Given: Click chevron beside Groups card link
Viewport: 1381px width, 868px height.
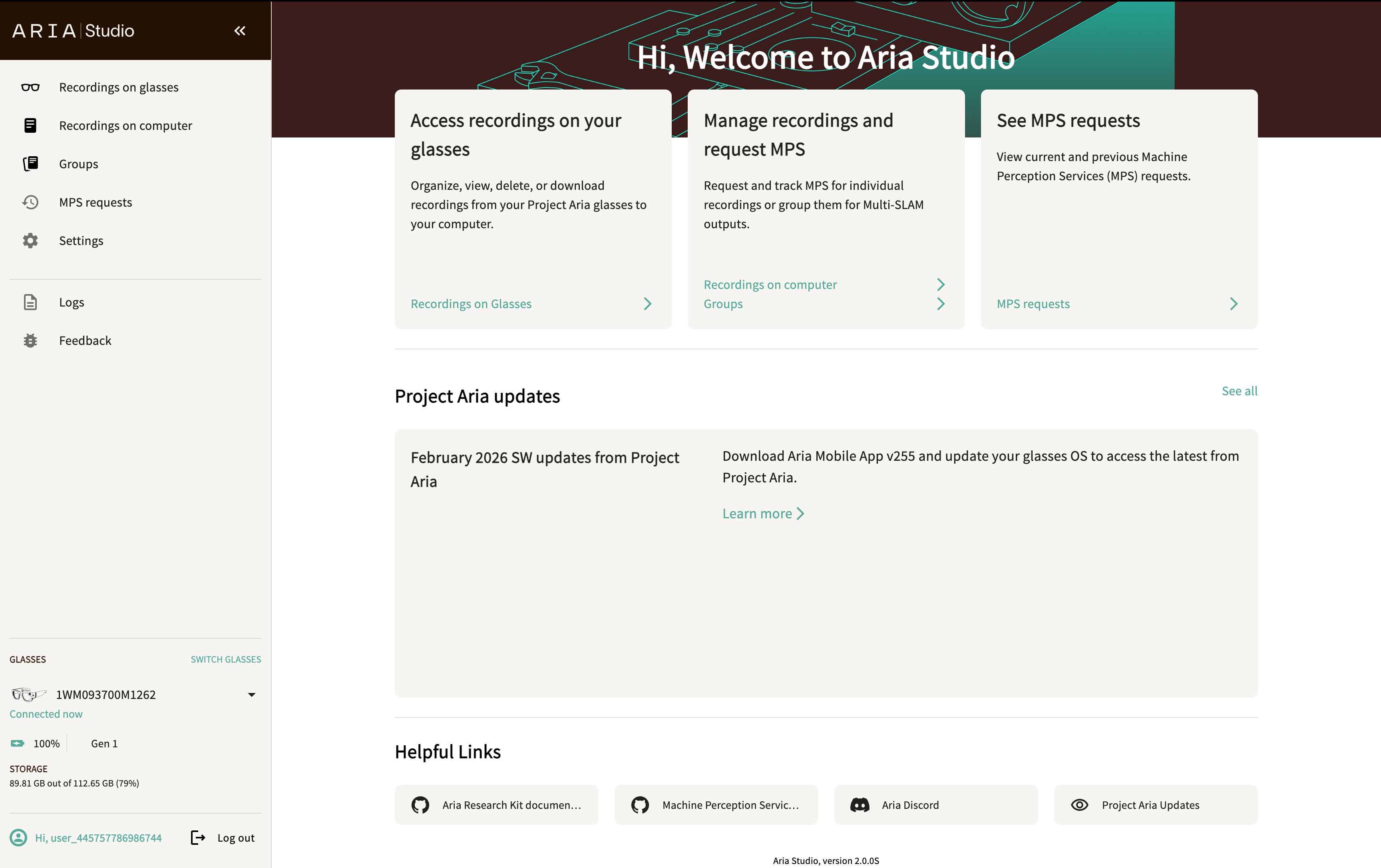Looking at the screenshot, I should (x=941, y=303).
